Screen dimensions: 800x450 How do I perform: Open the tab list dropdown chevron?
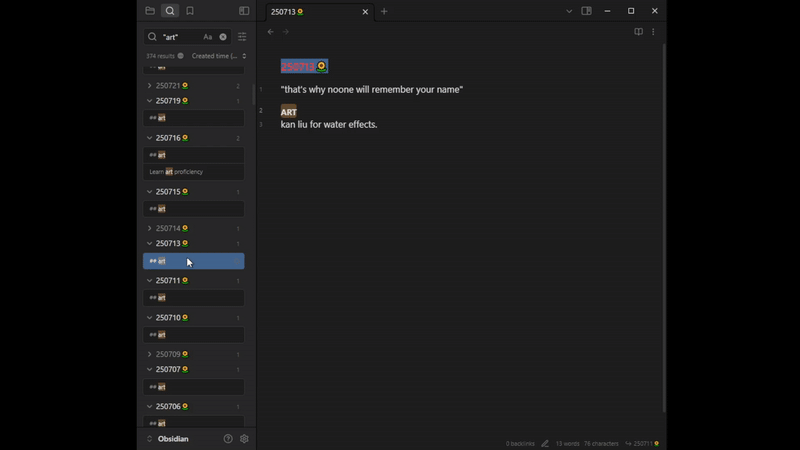[x=569, y=11]
